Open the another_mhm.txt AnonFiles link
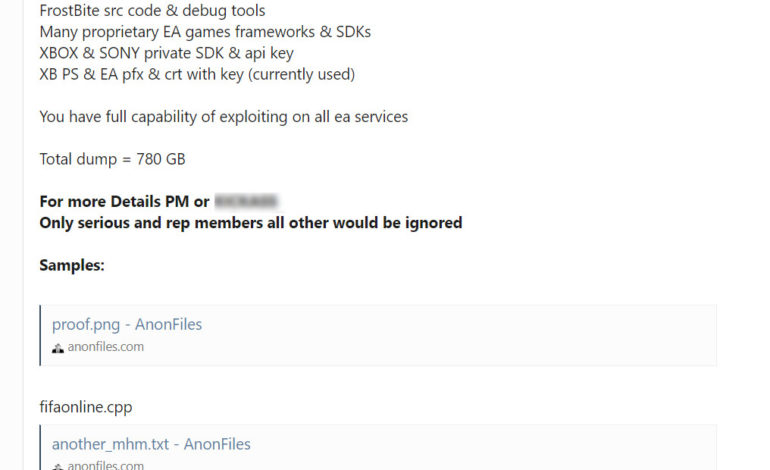The image size is (770, 470). pos(151,444)
